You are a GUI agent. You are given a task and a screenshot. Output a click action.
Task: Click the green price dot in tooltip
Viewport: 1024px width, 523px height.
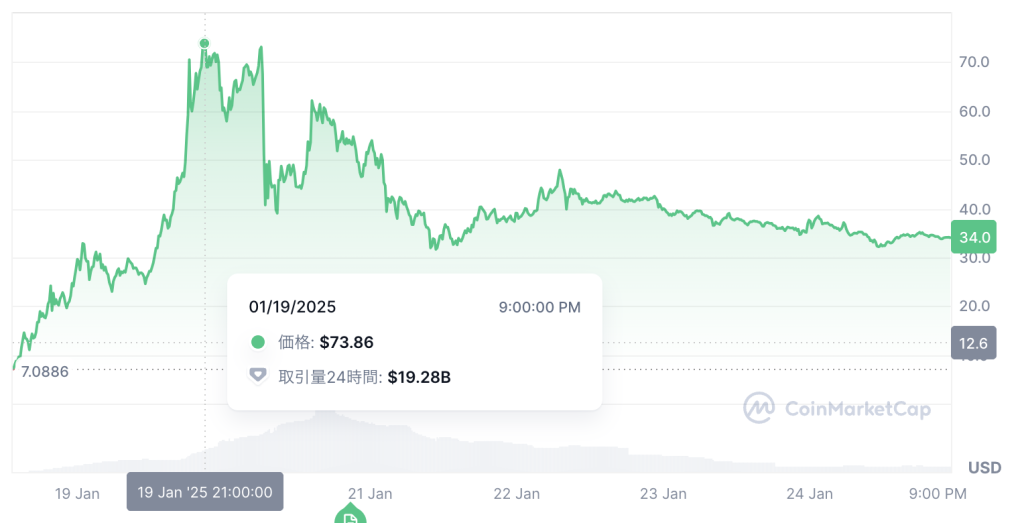pyautogui.click(x=258, y=342)
